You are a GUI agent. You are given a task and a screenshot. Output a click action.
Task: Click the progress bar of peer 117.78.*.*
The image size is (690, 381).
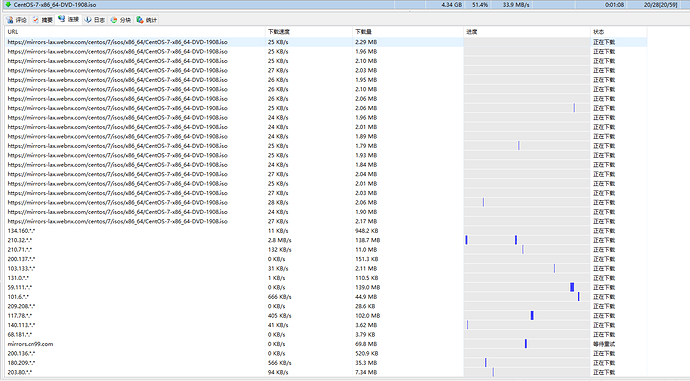(x=527, y=315)
